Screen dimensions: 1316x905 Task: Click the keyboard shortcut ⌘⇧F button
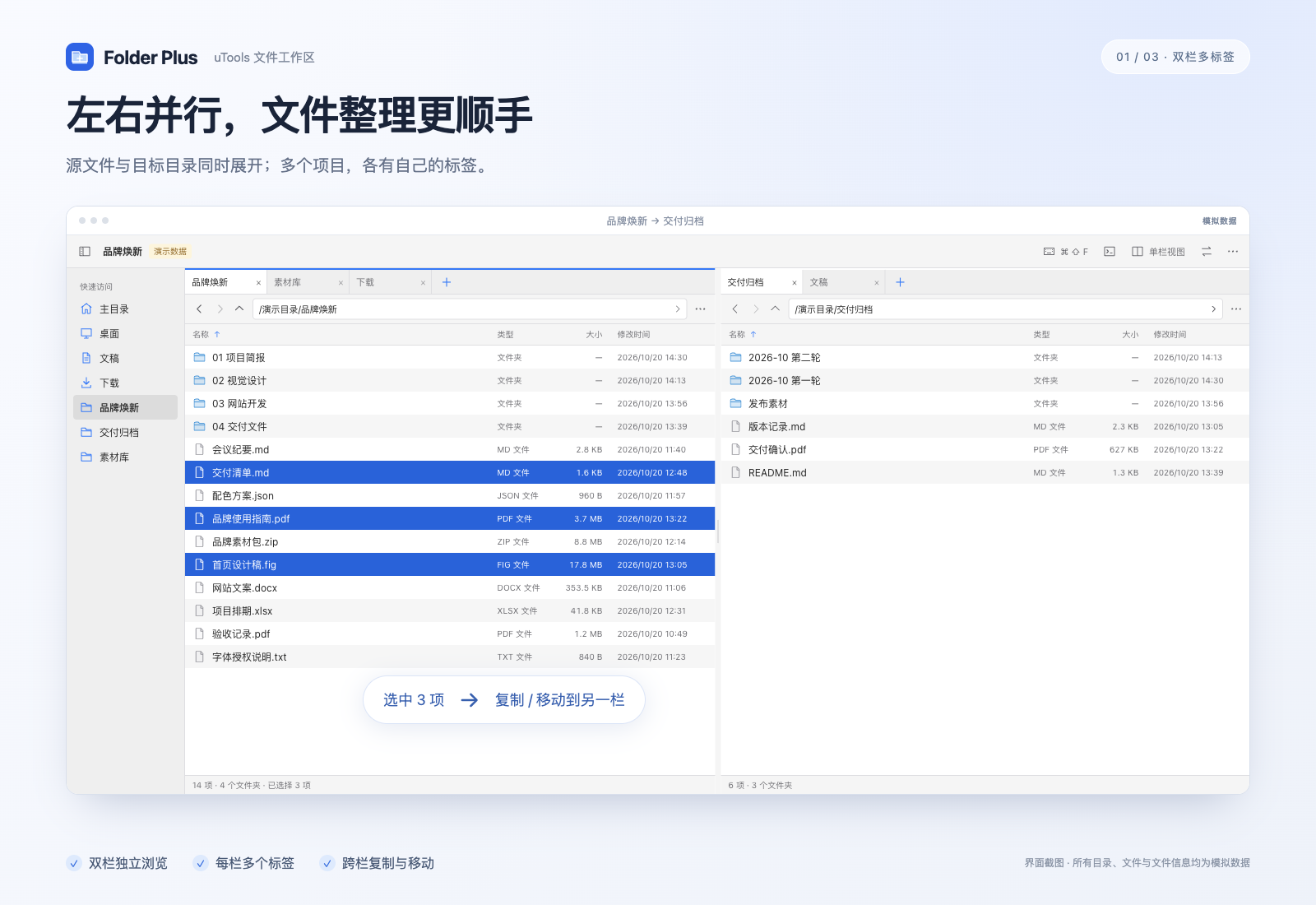coord(1066,252)
